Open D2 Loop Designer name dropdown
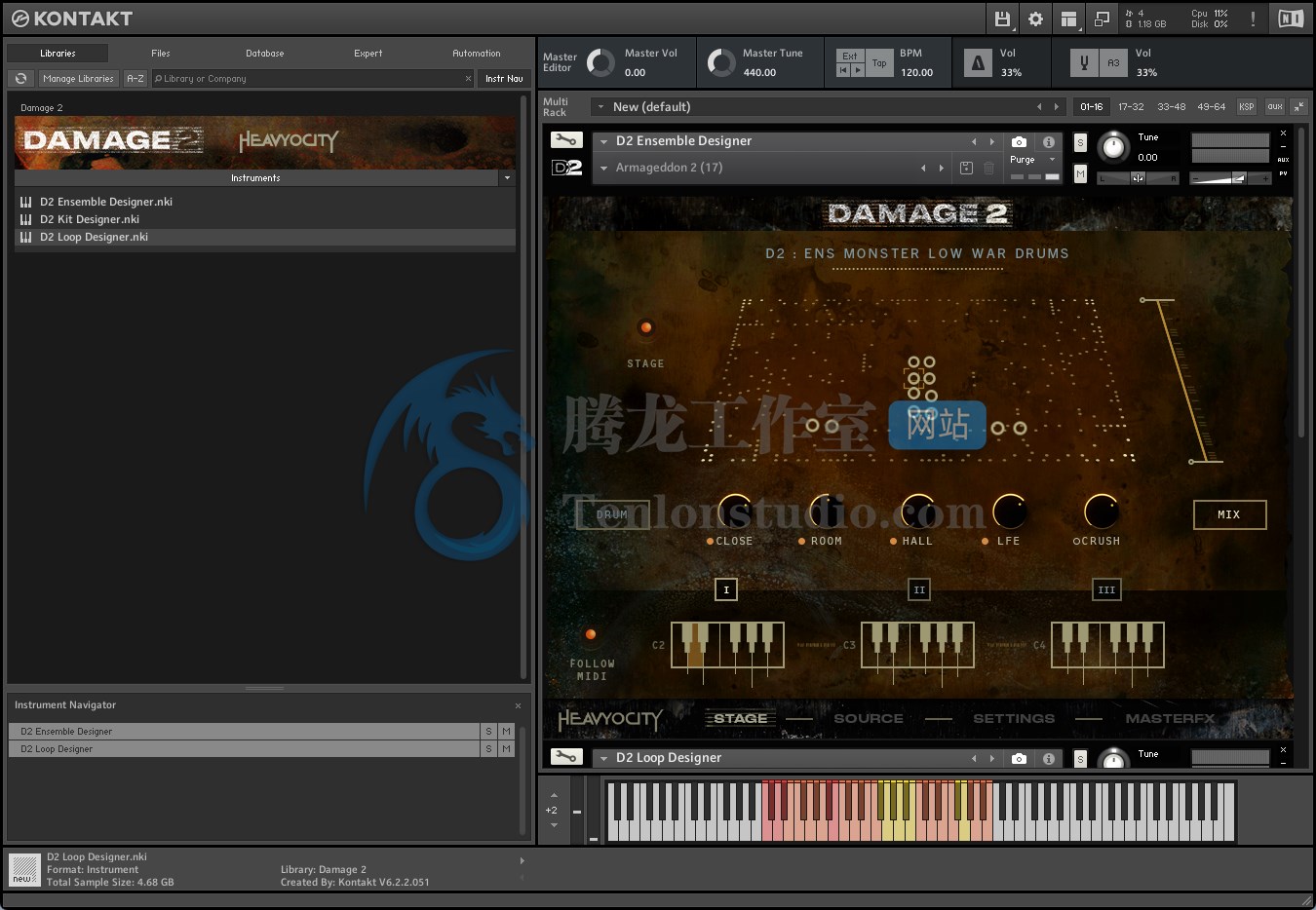Screen dimensions: 1316x910 coord(603,758)
